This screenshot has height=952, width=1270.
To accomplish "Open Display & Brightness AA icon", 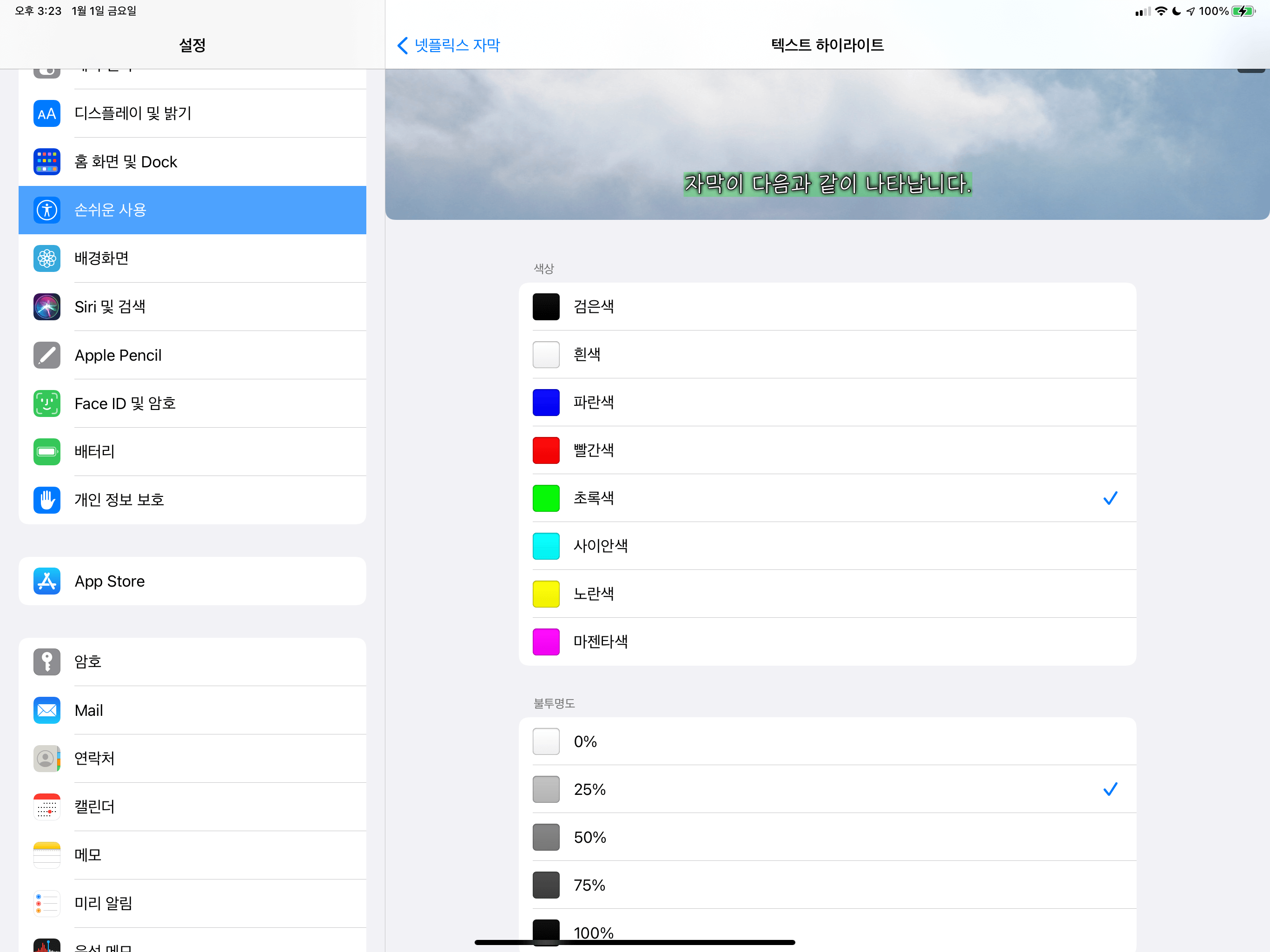I will coord(46,114).
